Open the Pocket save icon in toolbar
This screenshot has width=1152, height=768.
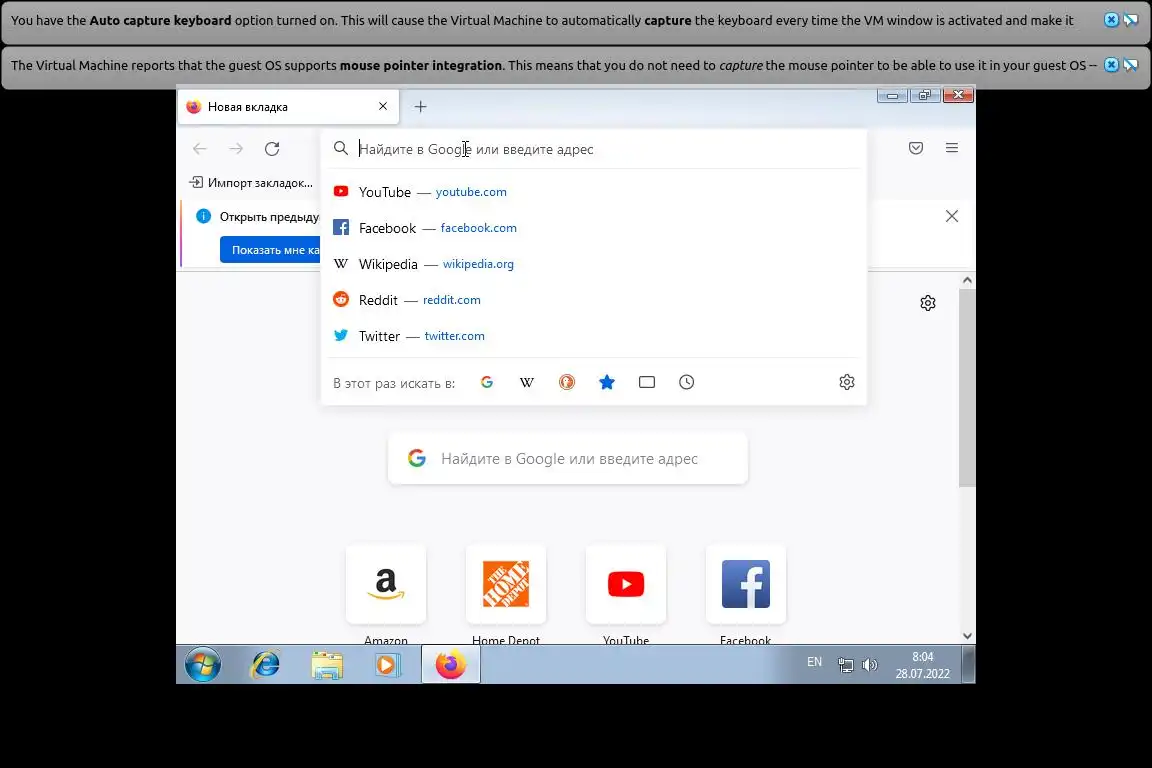click(915, 148)
